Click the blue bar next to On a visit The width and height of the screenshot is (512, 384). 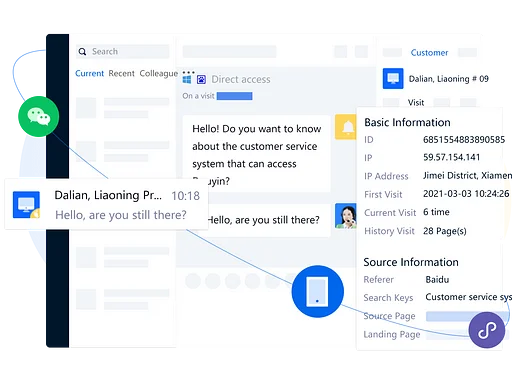click(x=234, y=96)
